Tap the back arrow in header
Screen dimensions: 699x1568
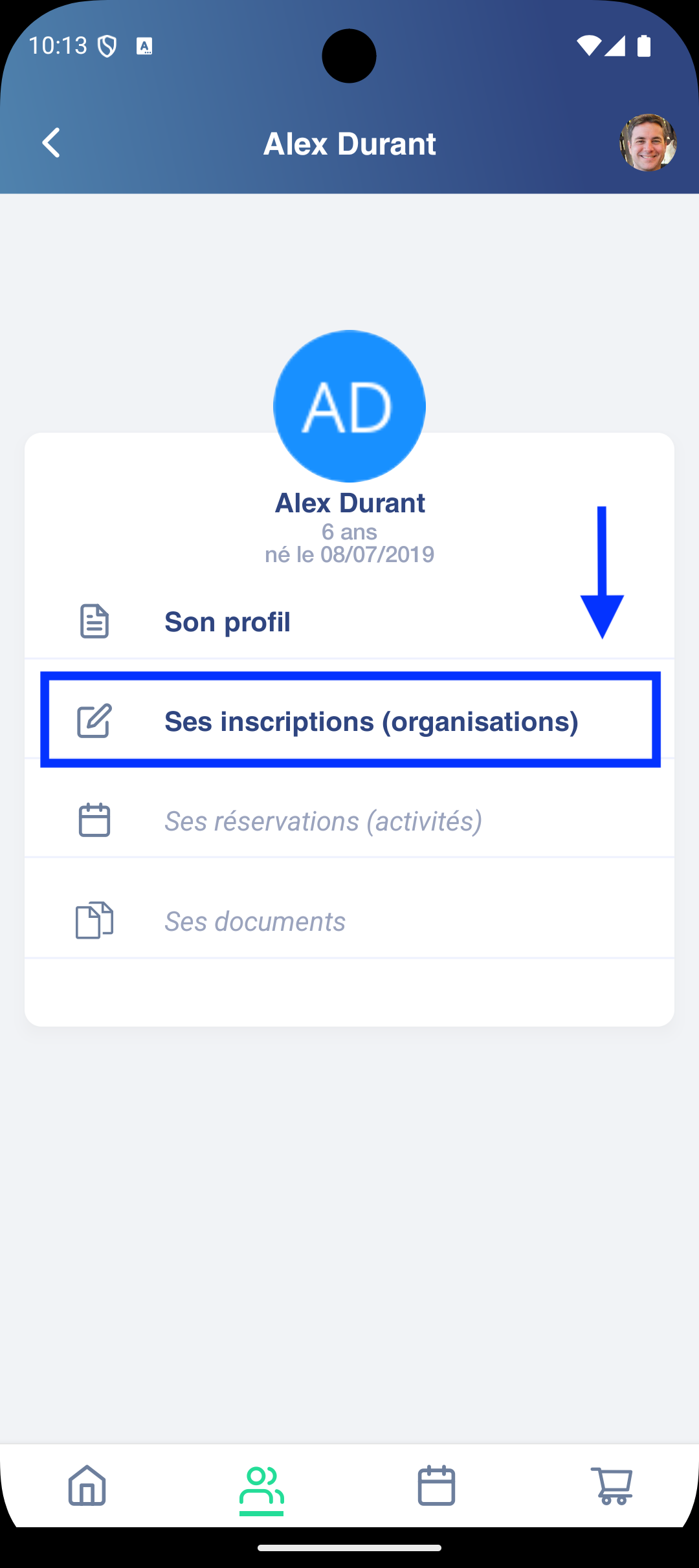[x=51, y=143]
